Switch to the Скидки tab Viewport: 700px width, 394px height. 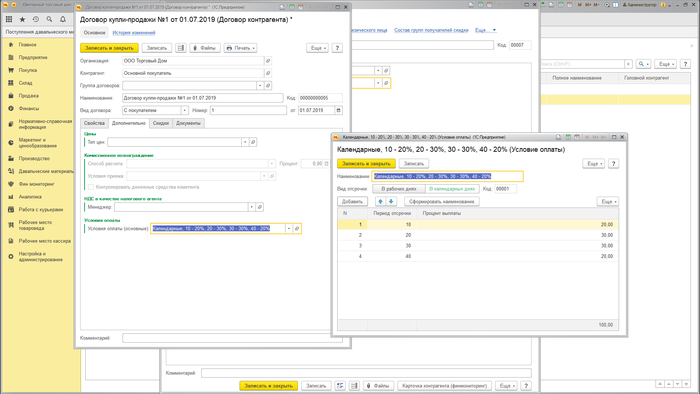click(161, 123)
